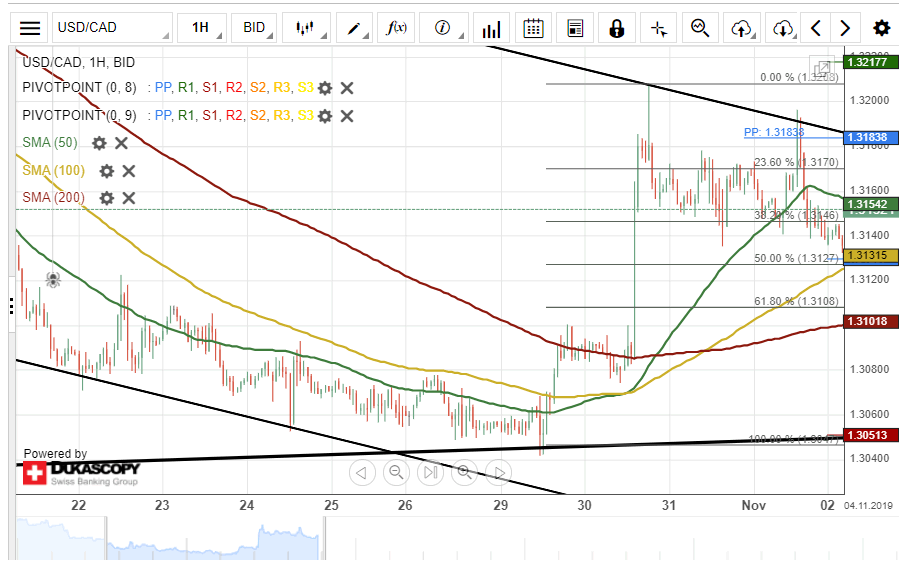Toggle the crosshair cursor tool
Image resolution: width=901 pixels, height=567 pixels.
(x=658, y=28)
